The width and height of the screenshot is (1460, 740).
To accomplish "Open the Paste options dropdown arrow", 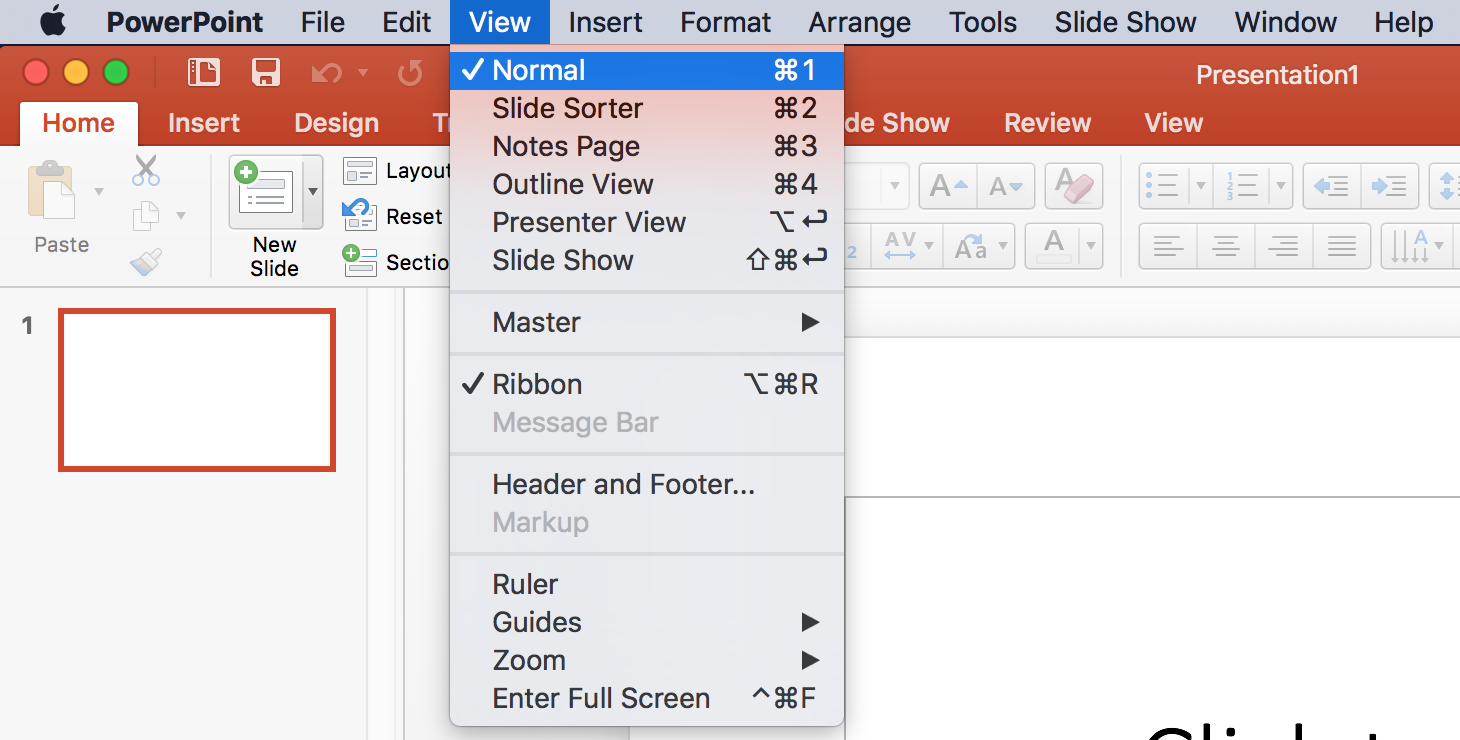I will [98, 191].
